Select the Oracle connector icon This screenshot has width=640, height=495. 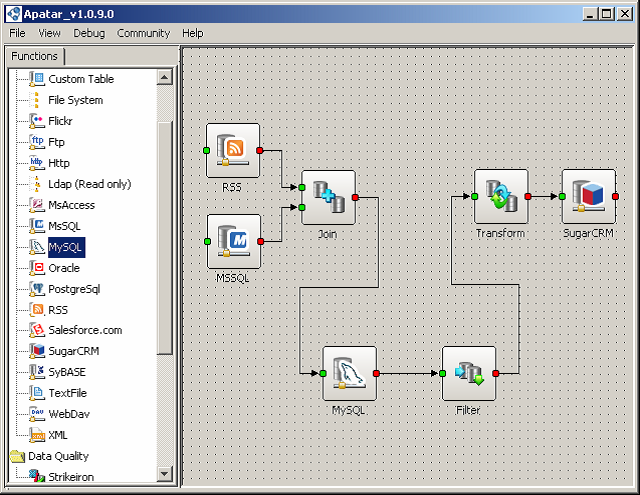coord(37,268)
